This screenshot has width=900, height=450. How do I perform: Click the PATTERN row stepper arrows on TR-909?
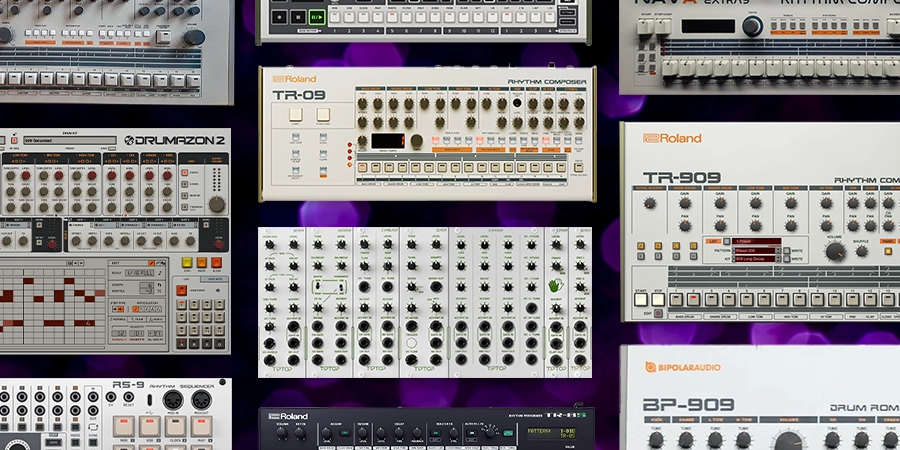pos(778,251)
